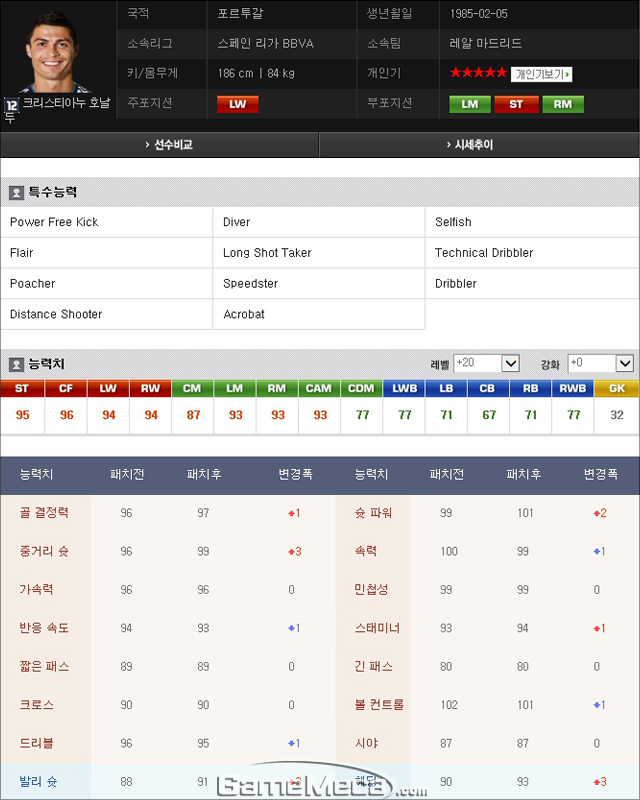This screenshot has width=640, height=800.
Task: Click the RM sub-position badge
Action: pos(563,104)
